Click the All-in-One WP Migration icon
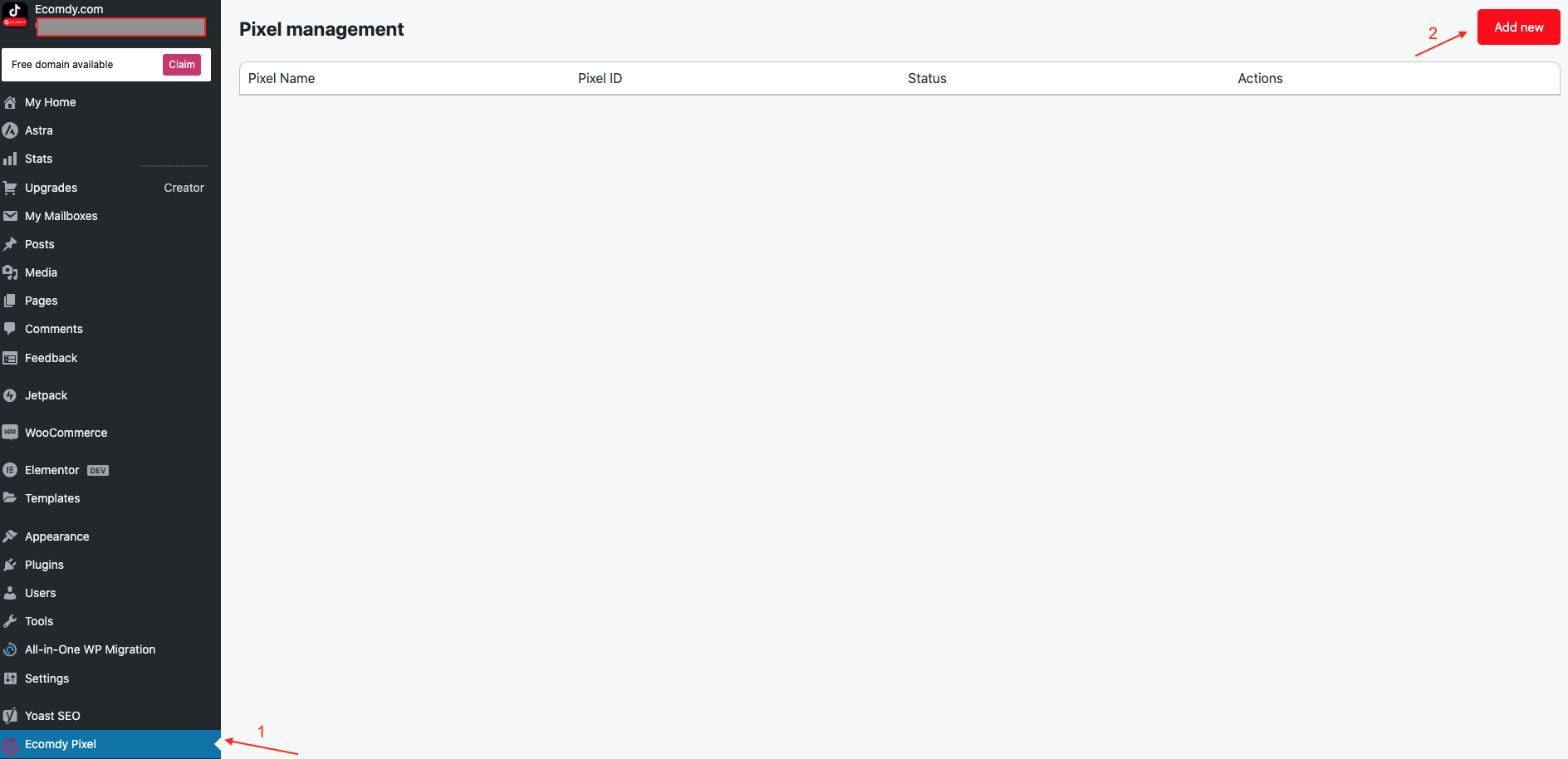This screenshot has width=1568, height=759. point(10,649)
